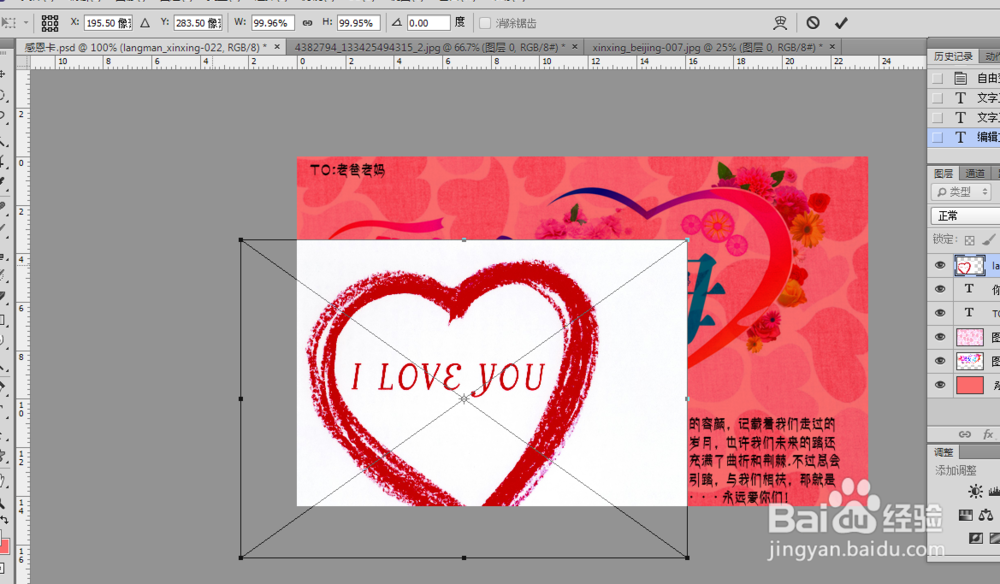Click the link layers chain icon
This screenshot has width=1000, height=584.
point(965,434)
